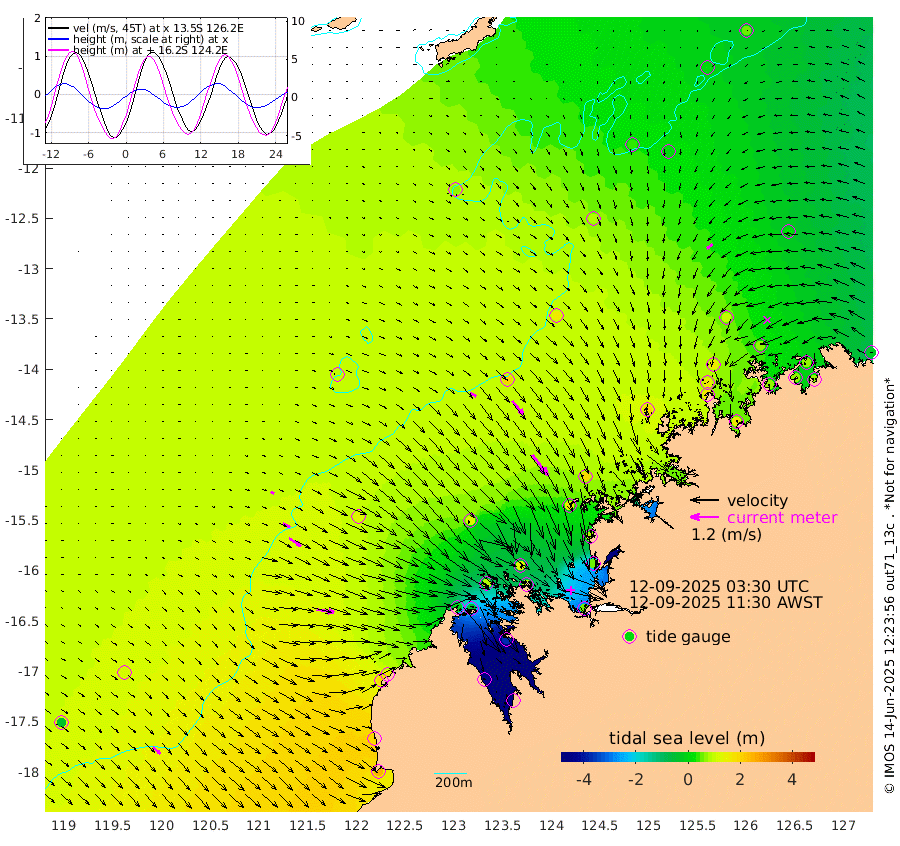Click the tidal sea level colorbar
The height and width of the screenshot is (846, 900).
click(688, 757)
